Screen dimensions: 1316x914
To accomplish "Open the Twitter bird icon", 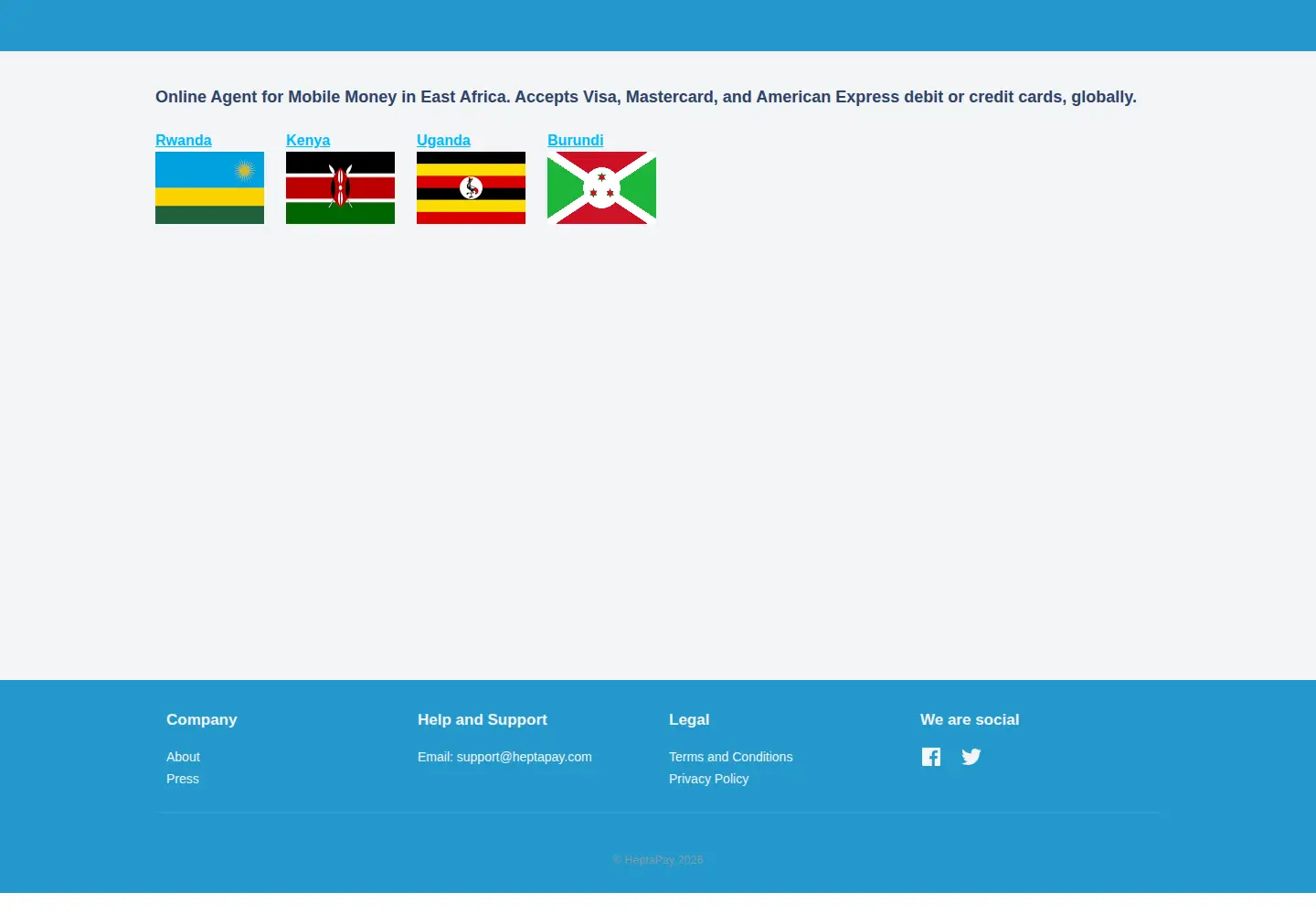I will pos(971,757).
